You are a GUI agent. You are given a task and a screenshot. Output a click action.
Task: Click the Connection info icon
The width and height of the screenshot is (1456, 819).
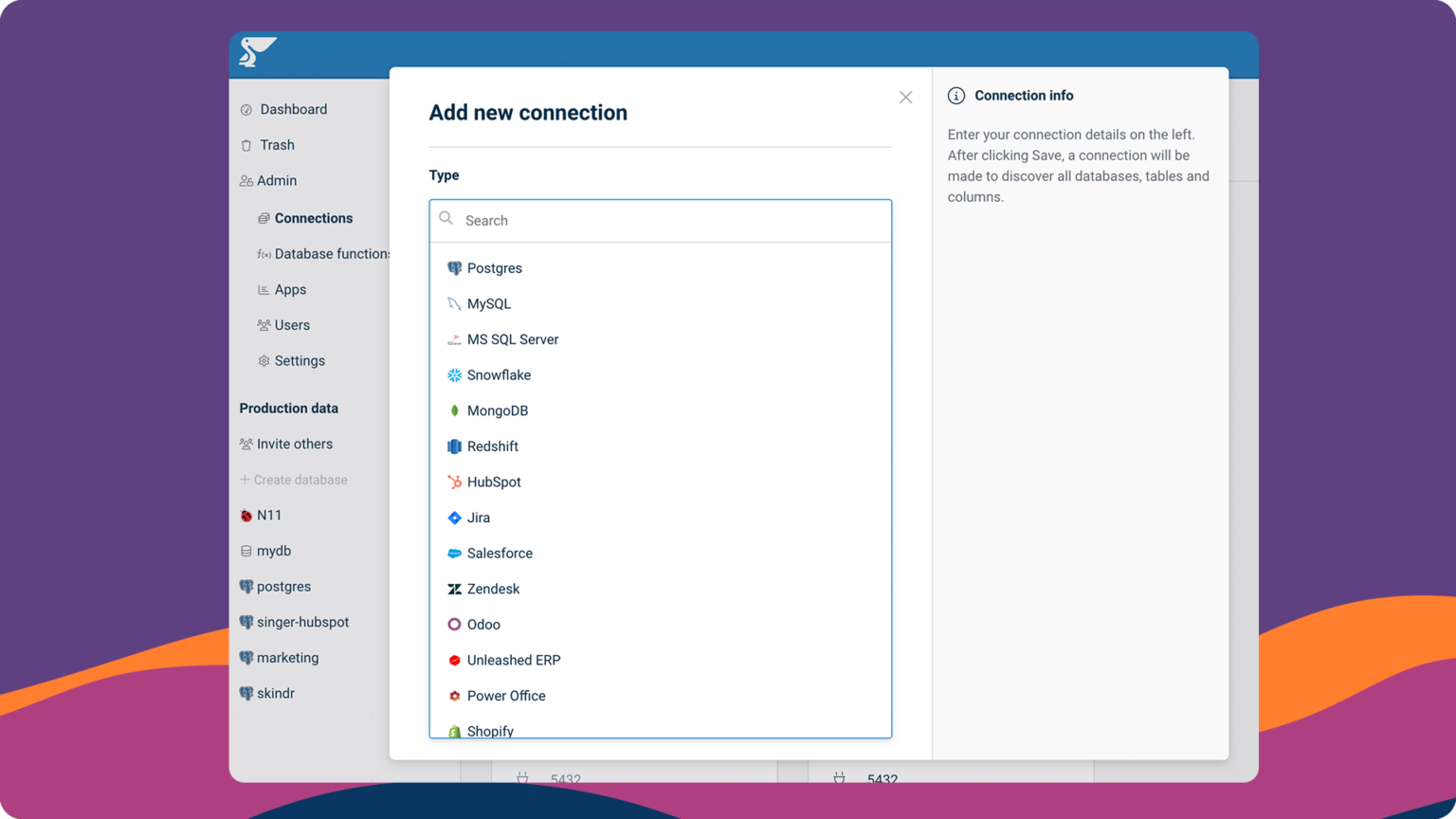[x=956, y=96]
